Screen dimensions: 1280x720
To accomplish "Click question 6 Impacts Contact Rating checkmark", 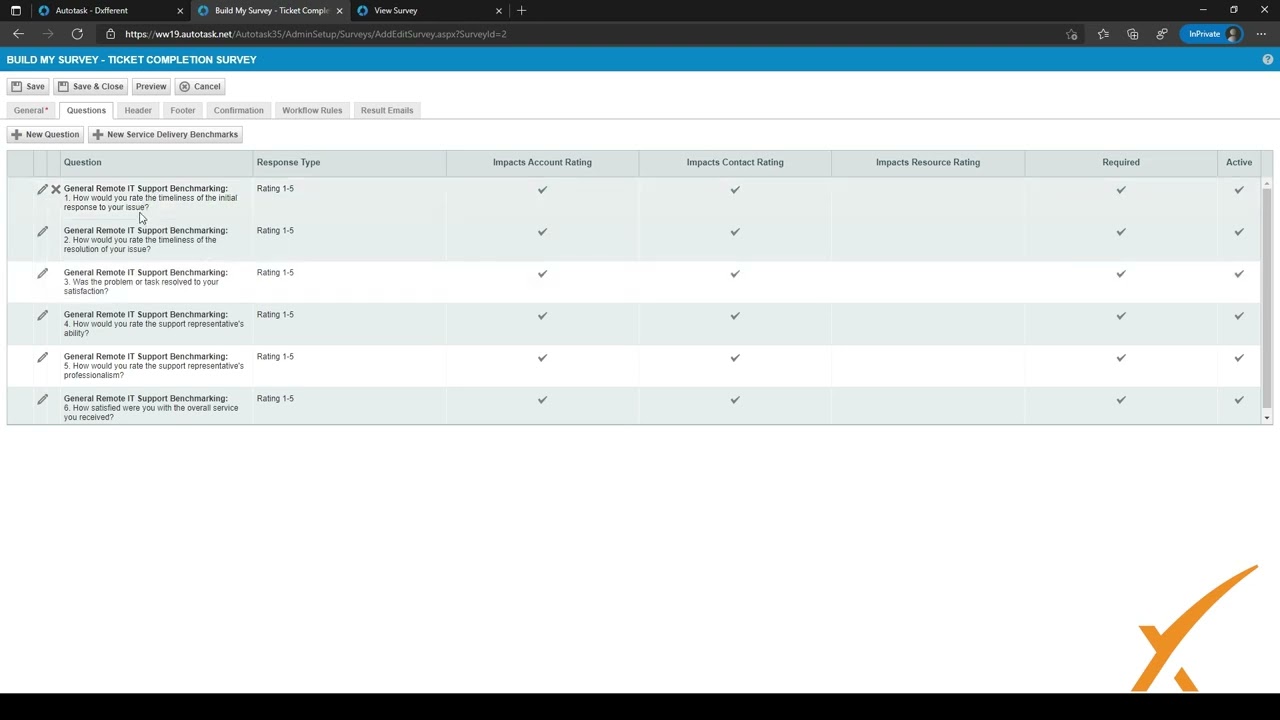I will [x=735, y=399].
